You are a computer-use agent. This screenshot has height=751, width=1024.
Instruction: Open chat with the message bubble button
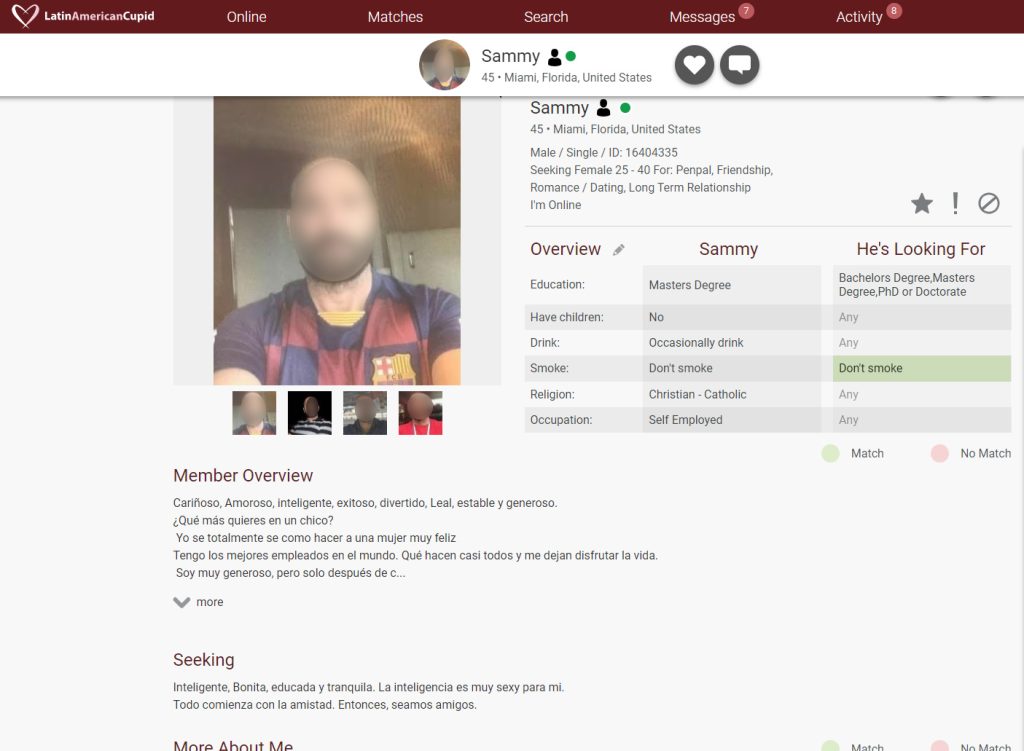[x=739, y=65]
